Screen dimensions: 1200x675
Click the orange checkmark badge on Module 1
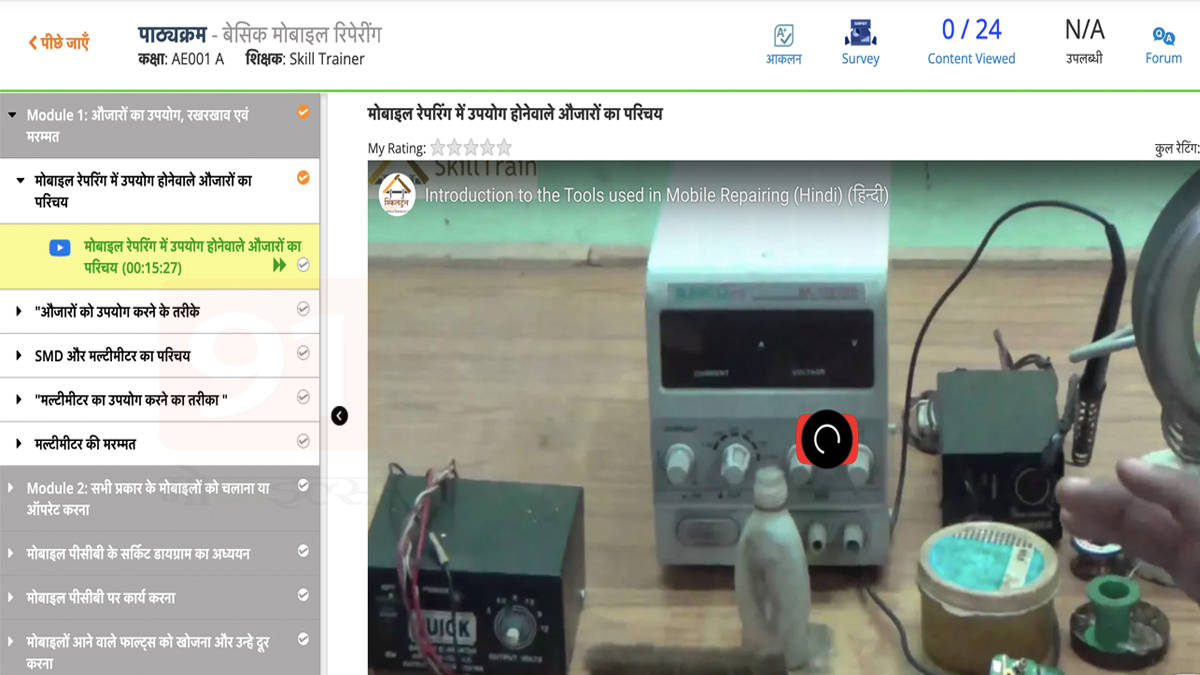point(303,114)
